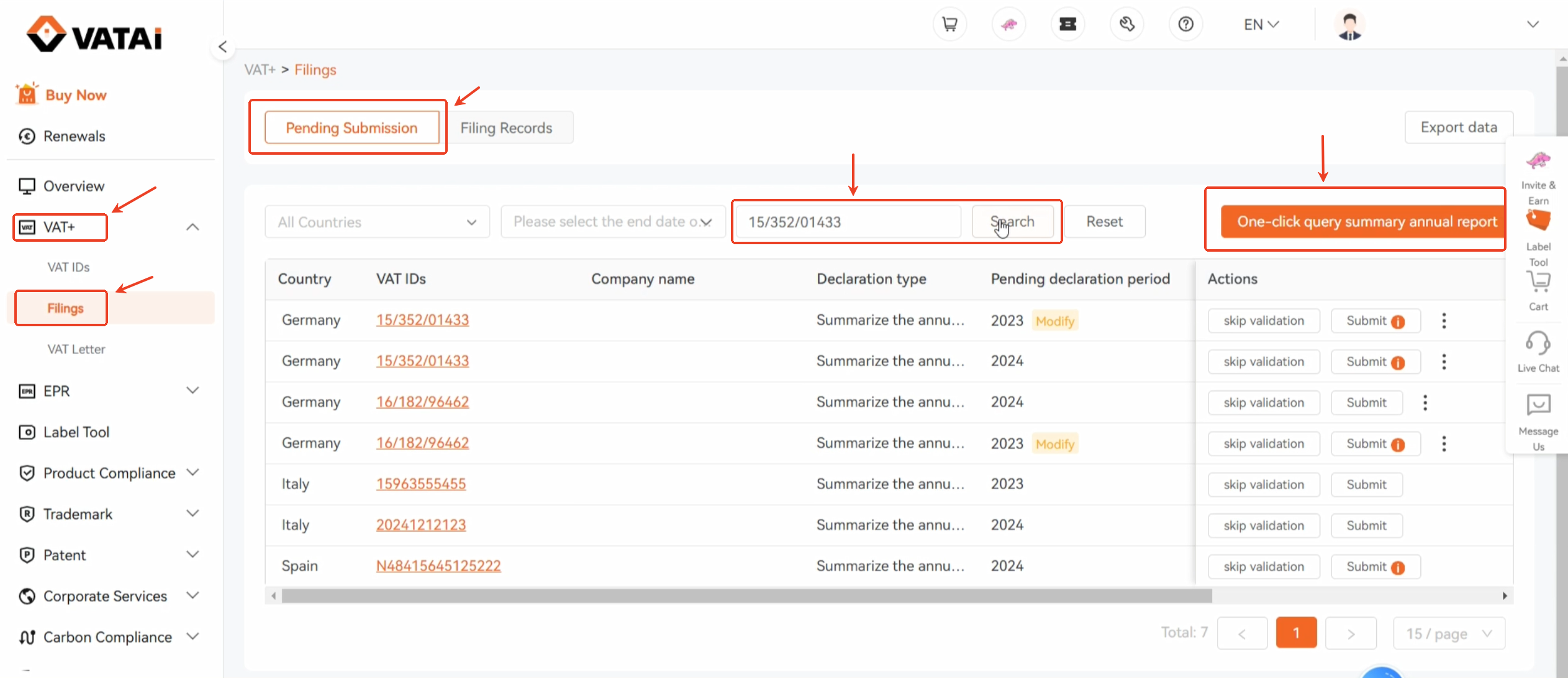Click Modify on Germany 15/352/01433 2023 row
The width and height of the screenshot is (1568, 678).
coord(1055,321)
